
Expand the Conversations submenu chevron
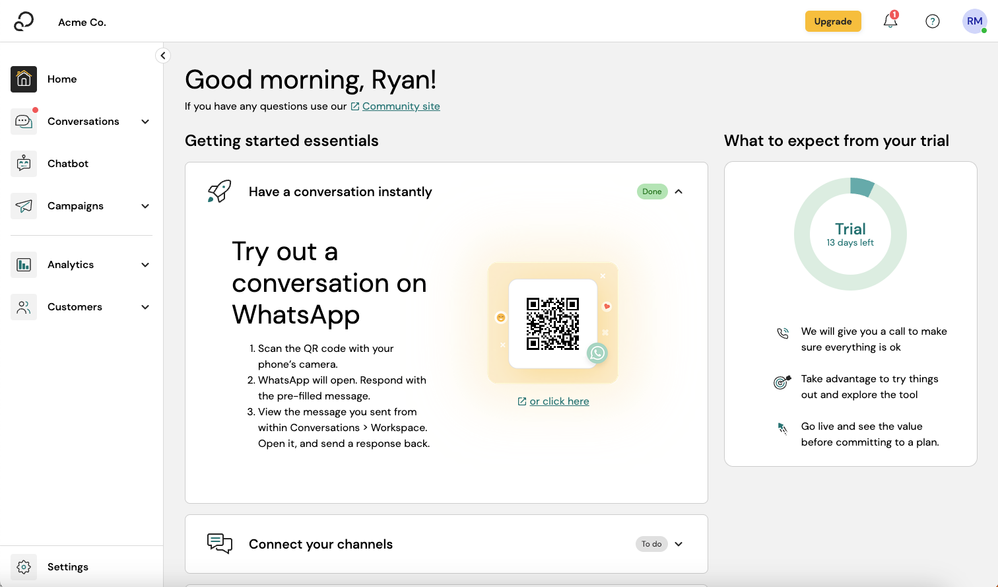145,122
